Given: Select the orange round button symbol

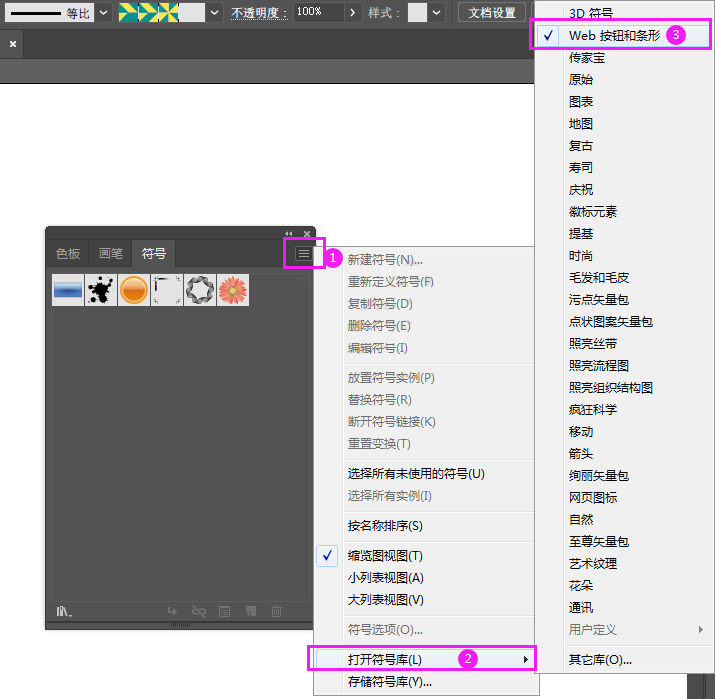Looking at the screenshot, I should pyautogui.click(x=134, y=290).
